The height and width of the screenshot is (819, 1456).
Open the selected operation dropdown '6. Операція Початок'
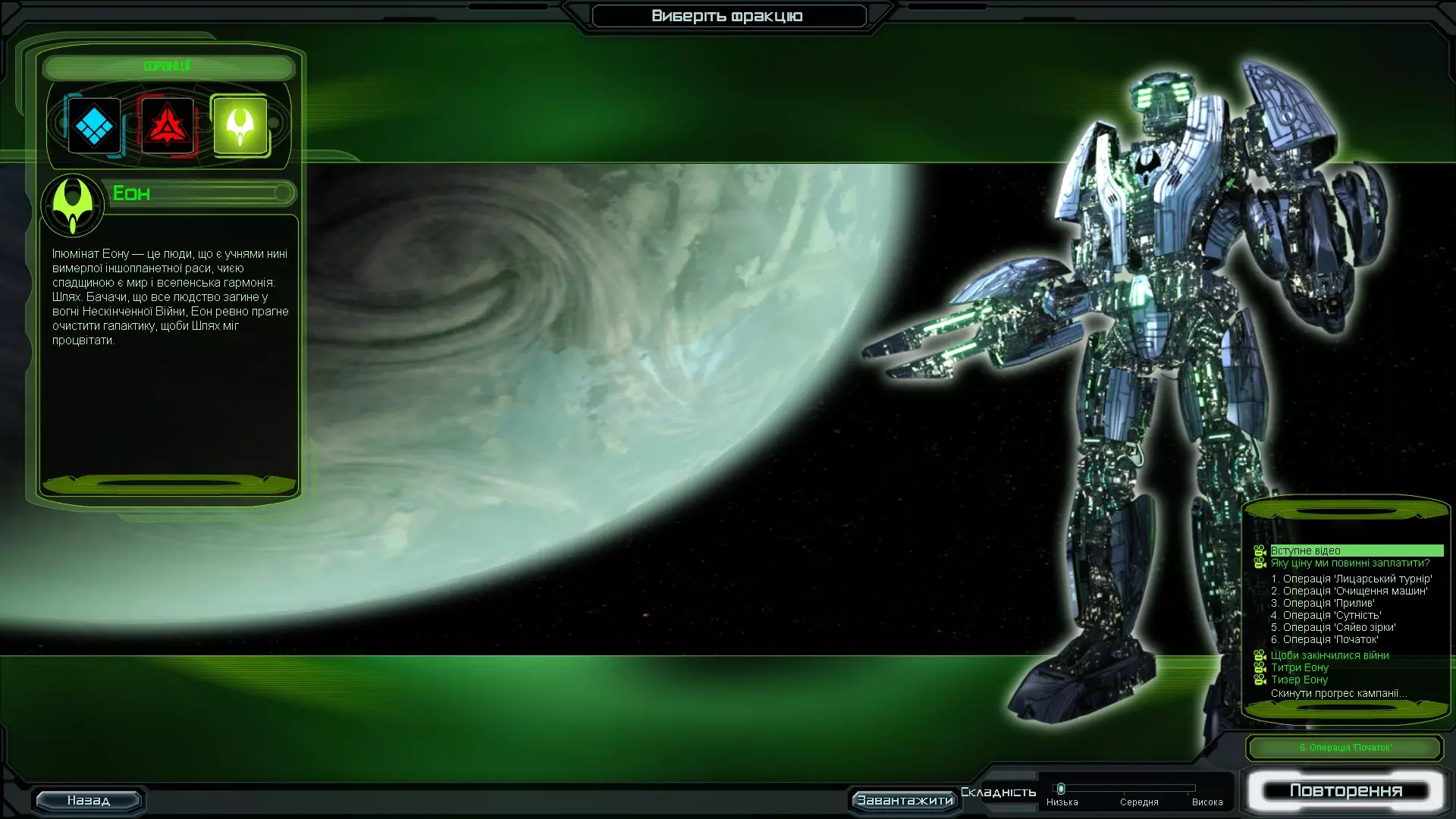point(1345,748)
